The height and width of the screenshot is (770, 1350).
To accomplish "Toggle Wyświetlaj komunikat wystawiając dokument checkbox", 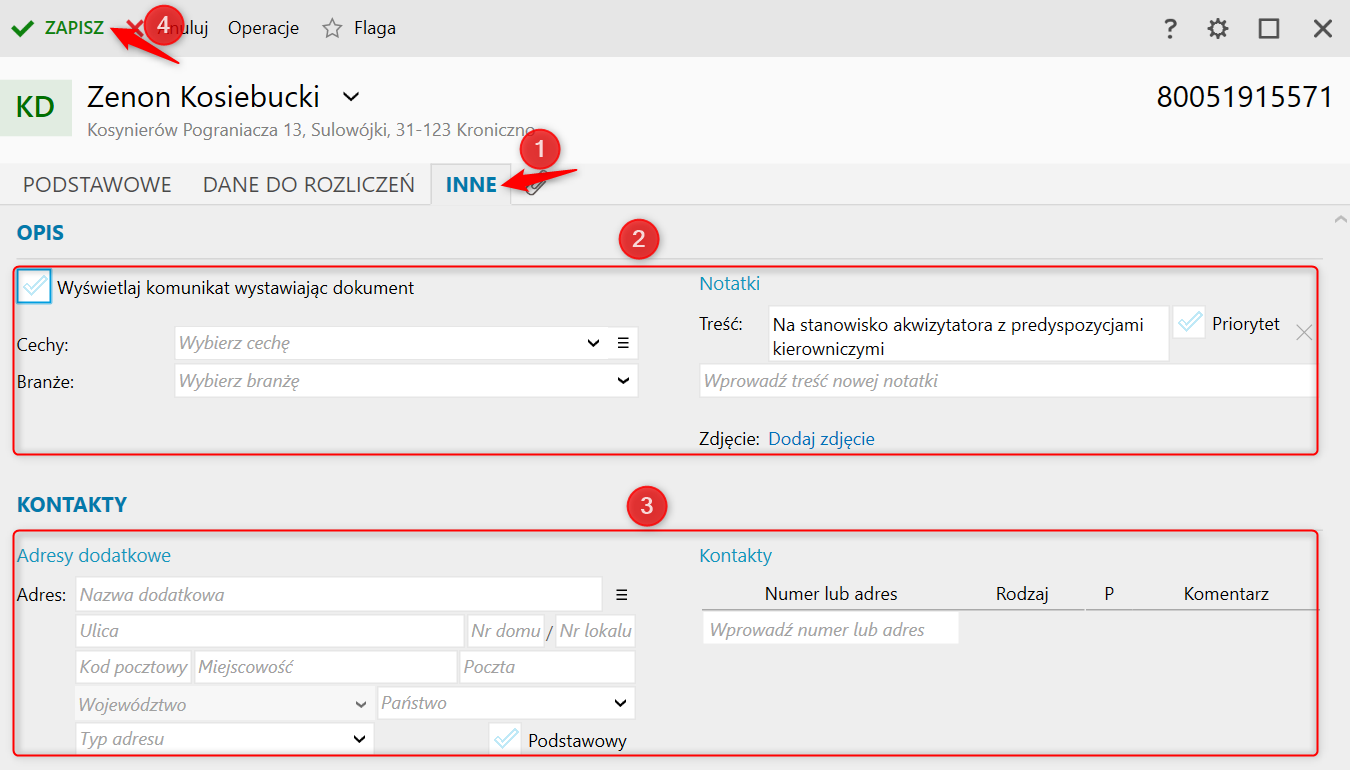I will 34,287.
